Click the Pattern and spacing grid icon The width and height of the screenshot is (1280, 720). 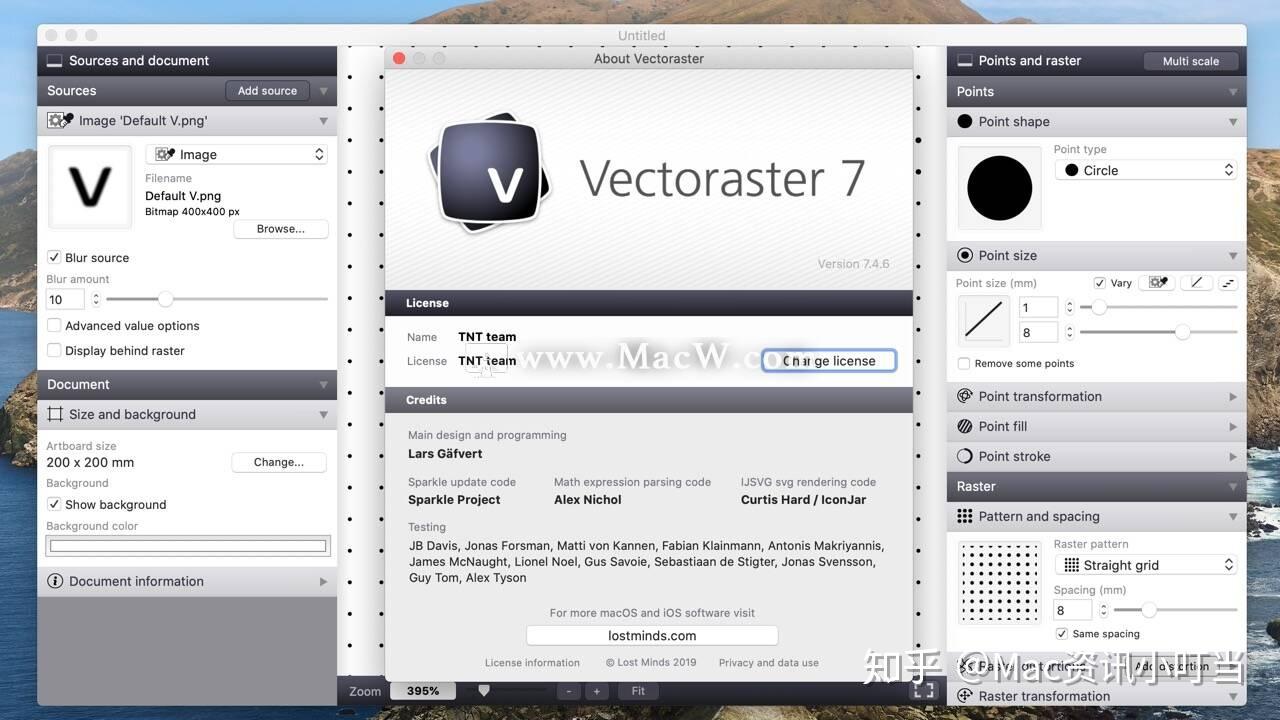click(x=964, y=516)
